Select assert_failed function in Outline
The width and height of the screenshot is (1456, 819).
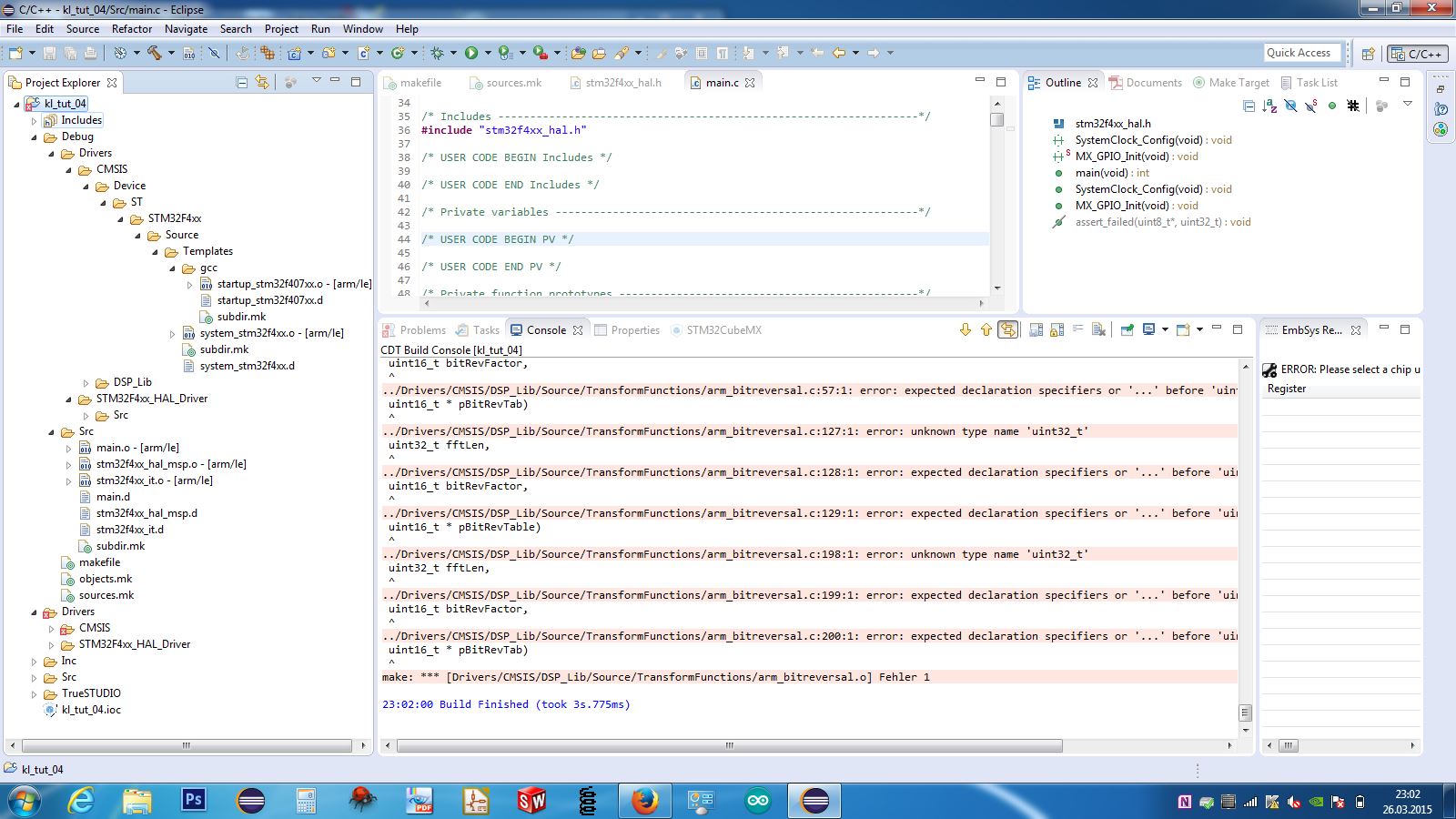pos(1162,222)
